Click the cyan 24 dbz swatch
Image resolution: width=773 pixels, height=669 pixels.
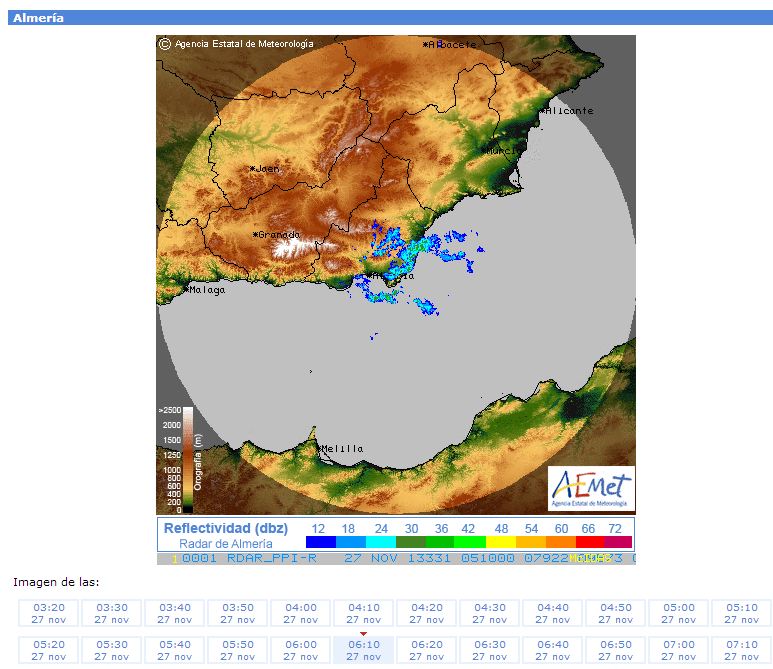point(381,542)
